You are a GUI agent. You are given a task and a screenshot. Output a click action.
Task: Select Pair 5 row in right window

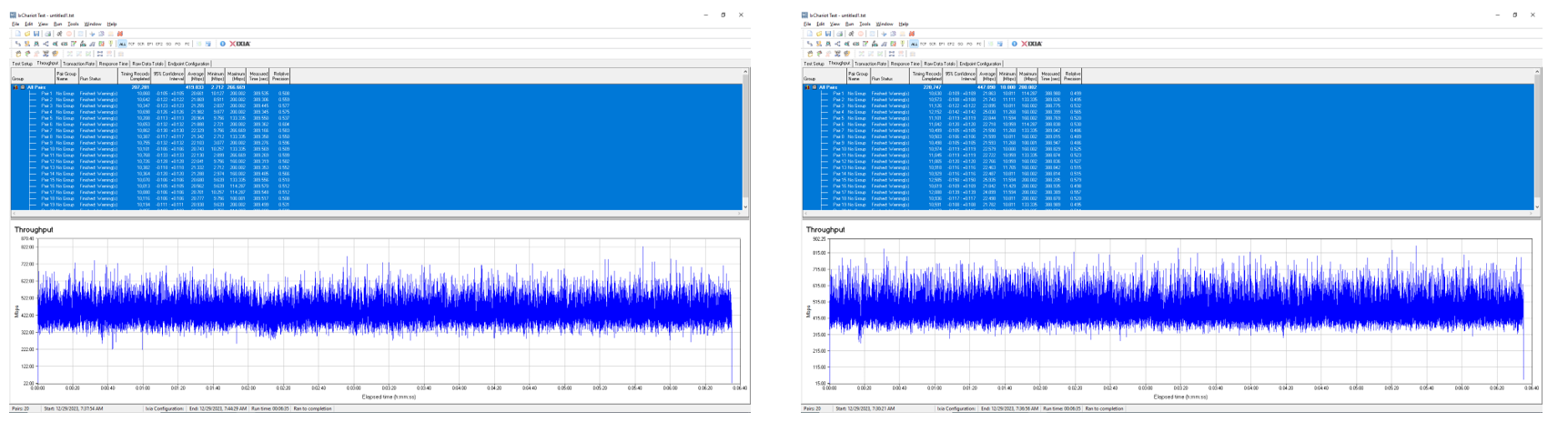pos(1168,118)
